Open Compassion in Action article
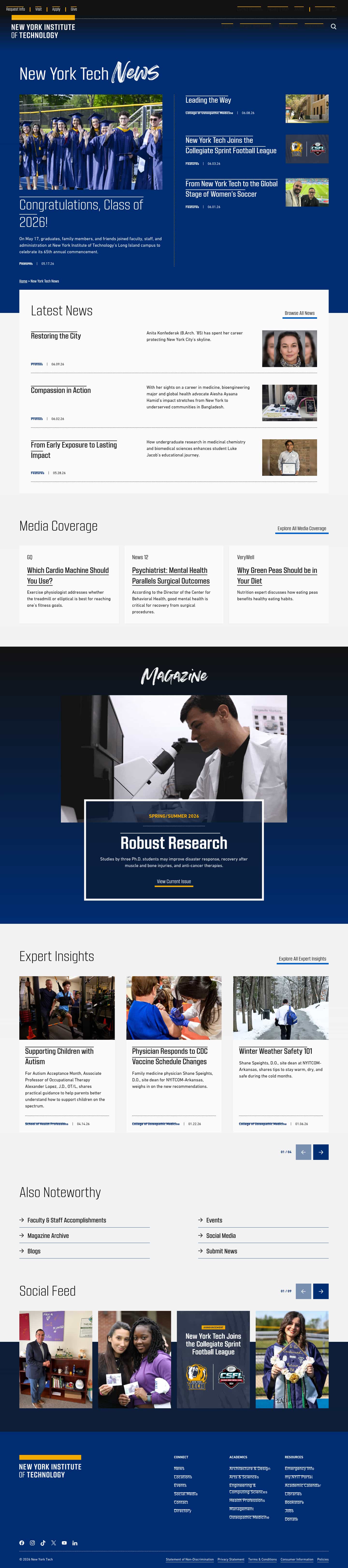The image size is (348, 1568). point(61,391)
